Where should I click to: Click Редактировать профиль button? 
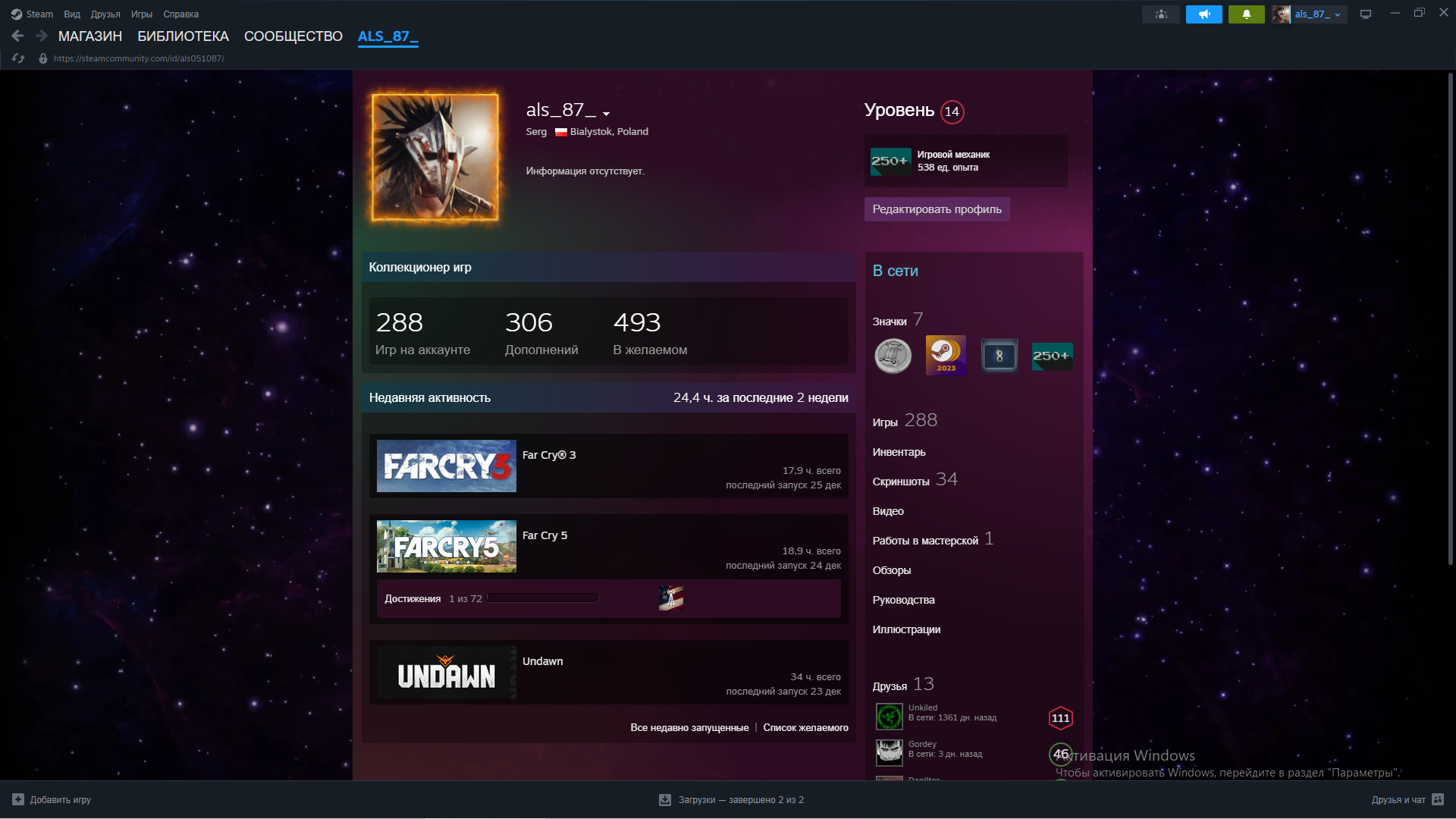coord(937,209)
